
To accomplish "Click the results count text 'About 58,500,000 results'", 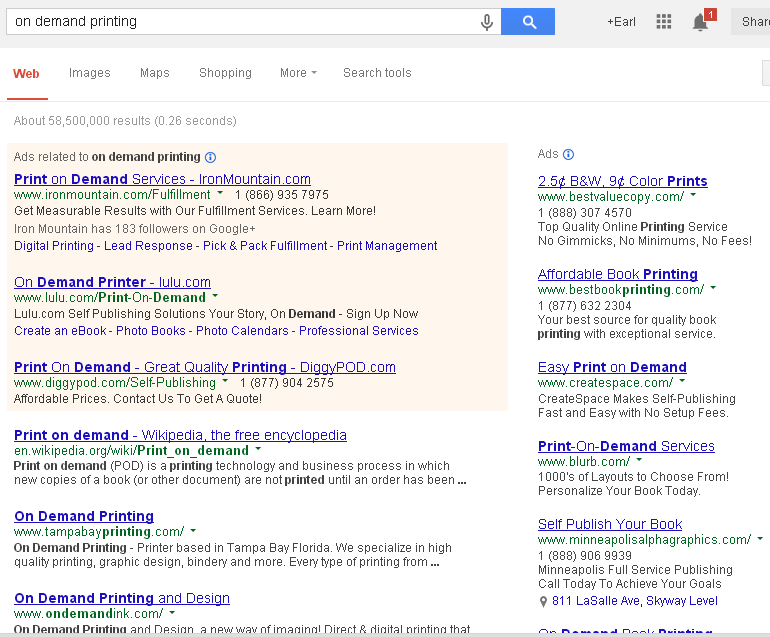I will 82,121.
